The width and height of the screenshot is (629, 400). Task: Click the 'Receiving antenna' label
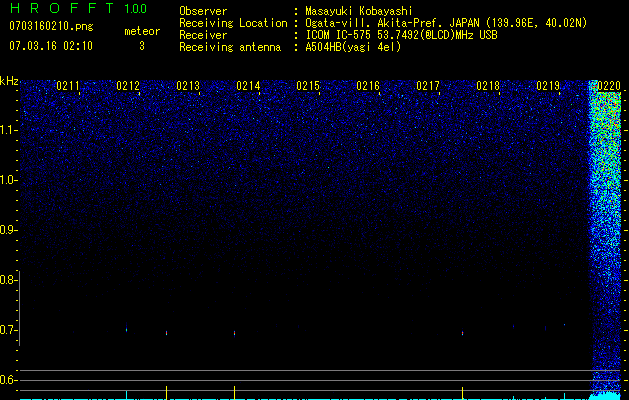[x=230, y=47]
